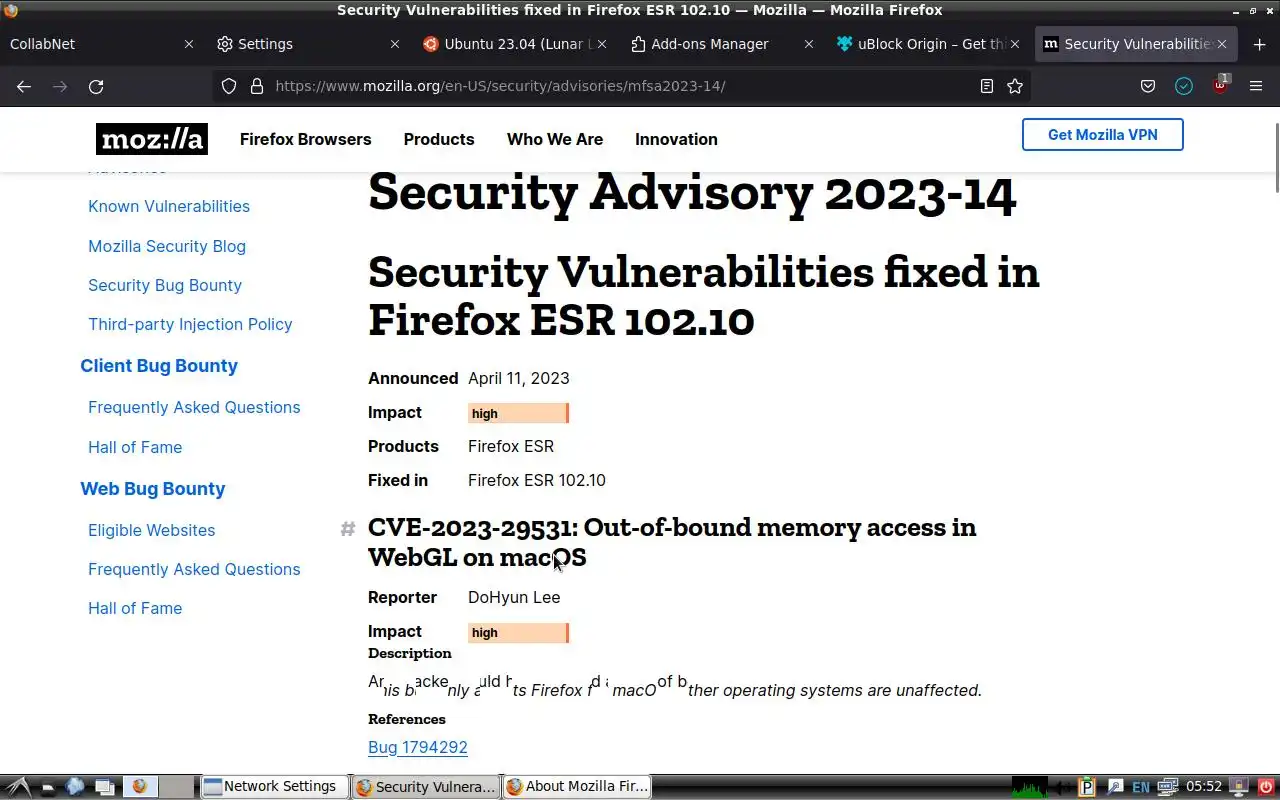Open the Known Vulnerabilities link
The height and width of the screenshot is (800, 1280).
tap(169, 206)
